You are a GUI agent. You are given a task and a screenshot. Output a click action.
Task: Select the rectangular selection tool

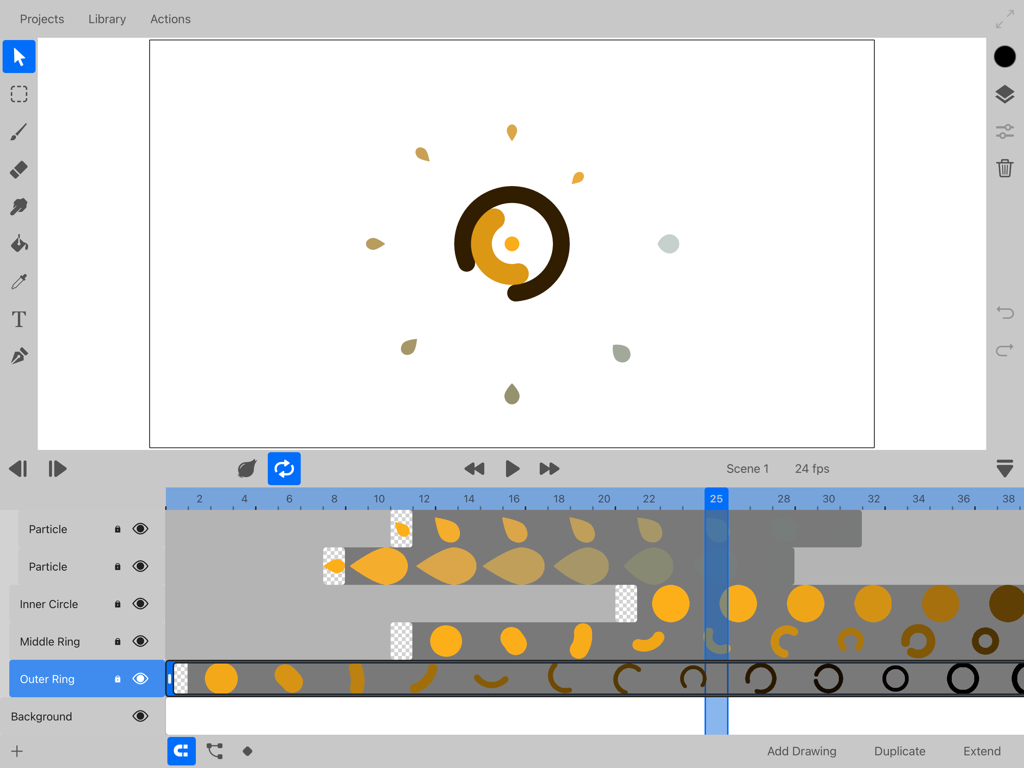point(18,94)
